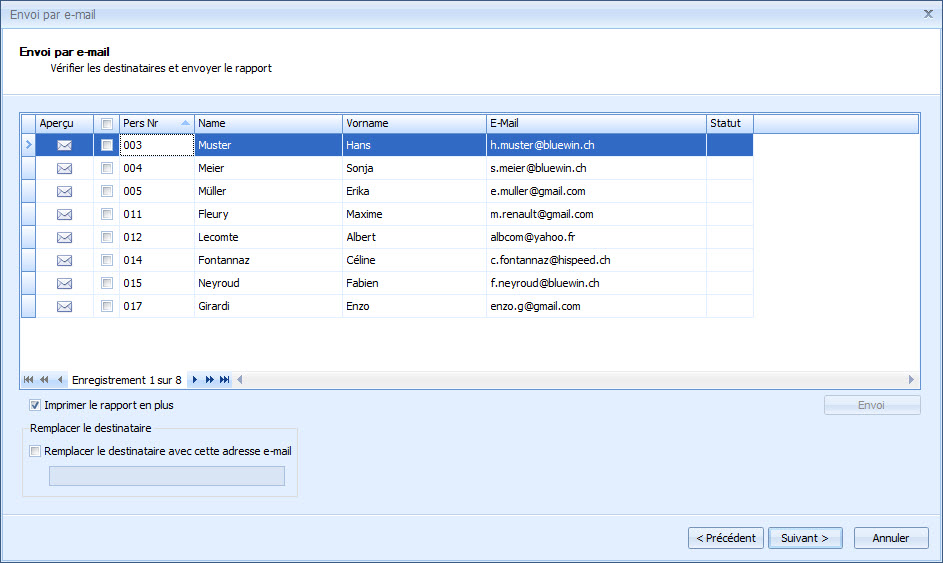Click envelope preview icon for Fleury Maxime
Screen dimensions: 943x563
pyautogui.click(x=64, y=214)
